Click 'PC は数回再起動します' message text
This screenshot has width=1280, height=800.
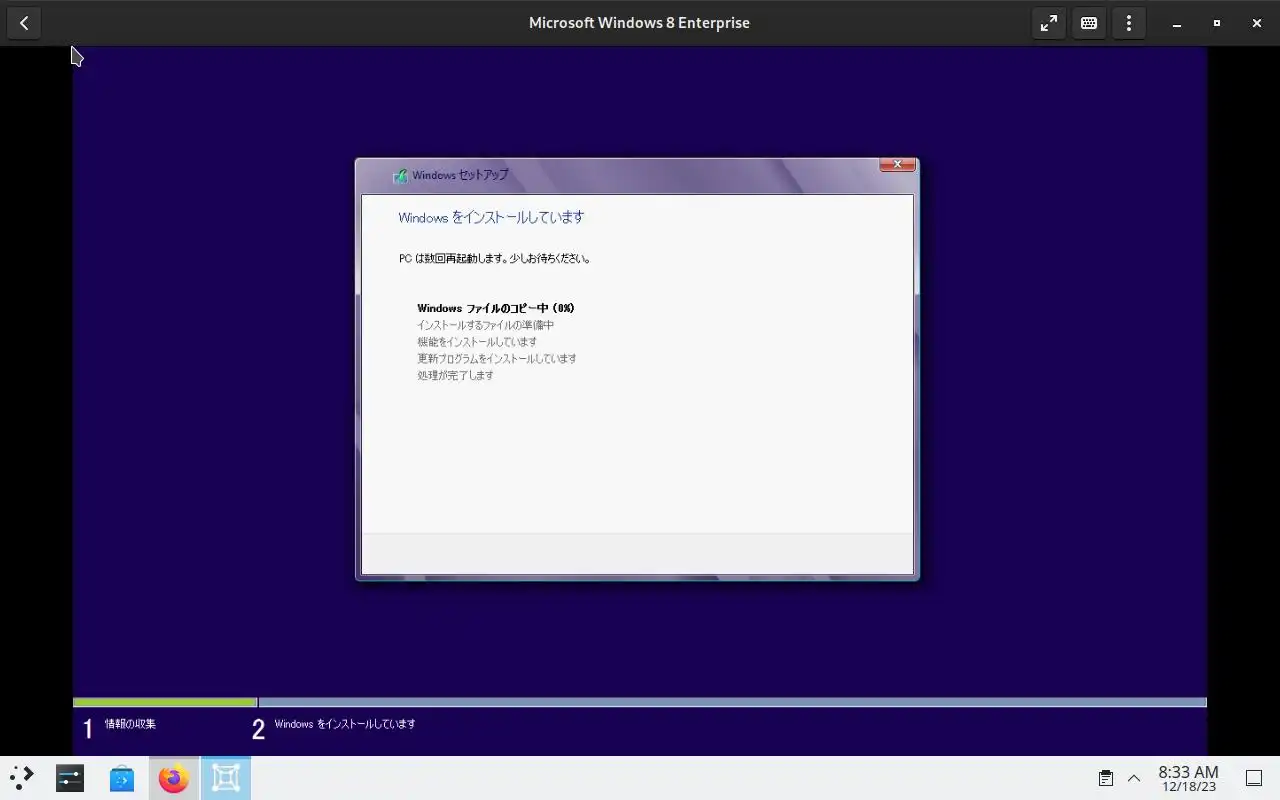click(x=495, y=258)
